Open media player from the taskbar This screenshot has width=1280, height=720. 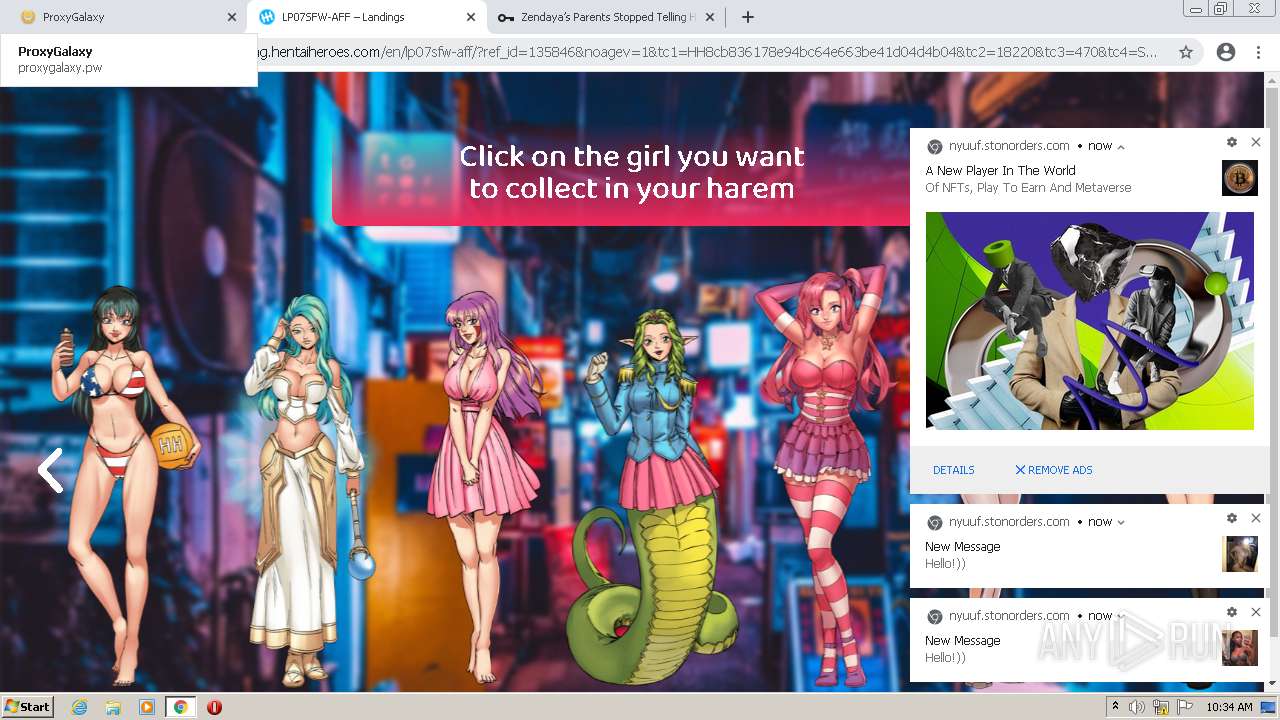[x=147, y=707]
